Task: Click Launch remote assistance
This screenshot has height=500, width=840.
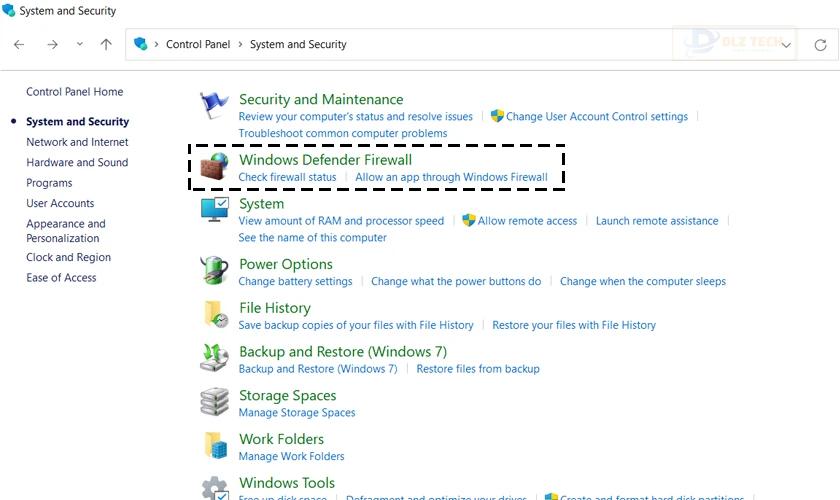Action: click(x=657, y=221)
